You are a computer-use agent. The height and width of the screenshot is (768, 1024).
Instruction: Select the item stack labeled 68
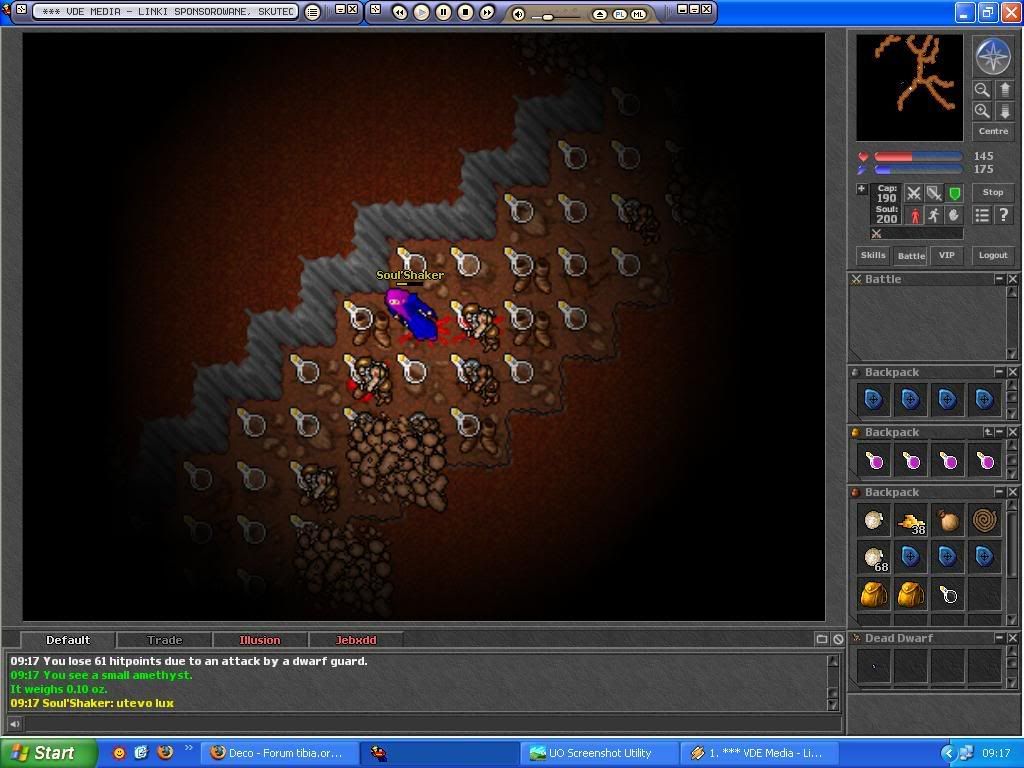(x=874, y=558)
